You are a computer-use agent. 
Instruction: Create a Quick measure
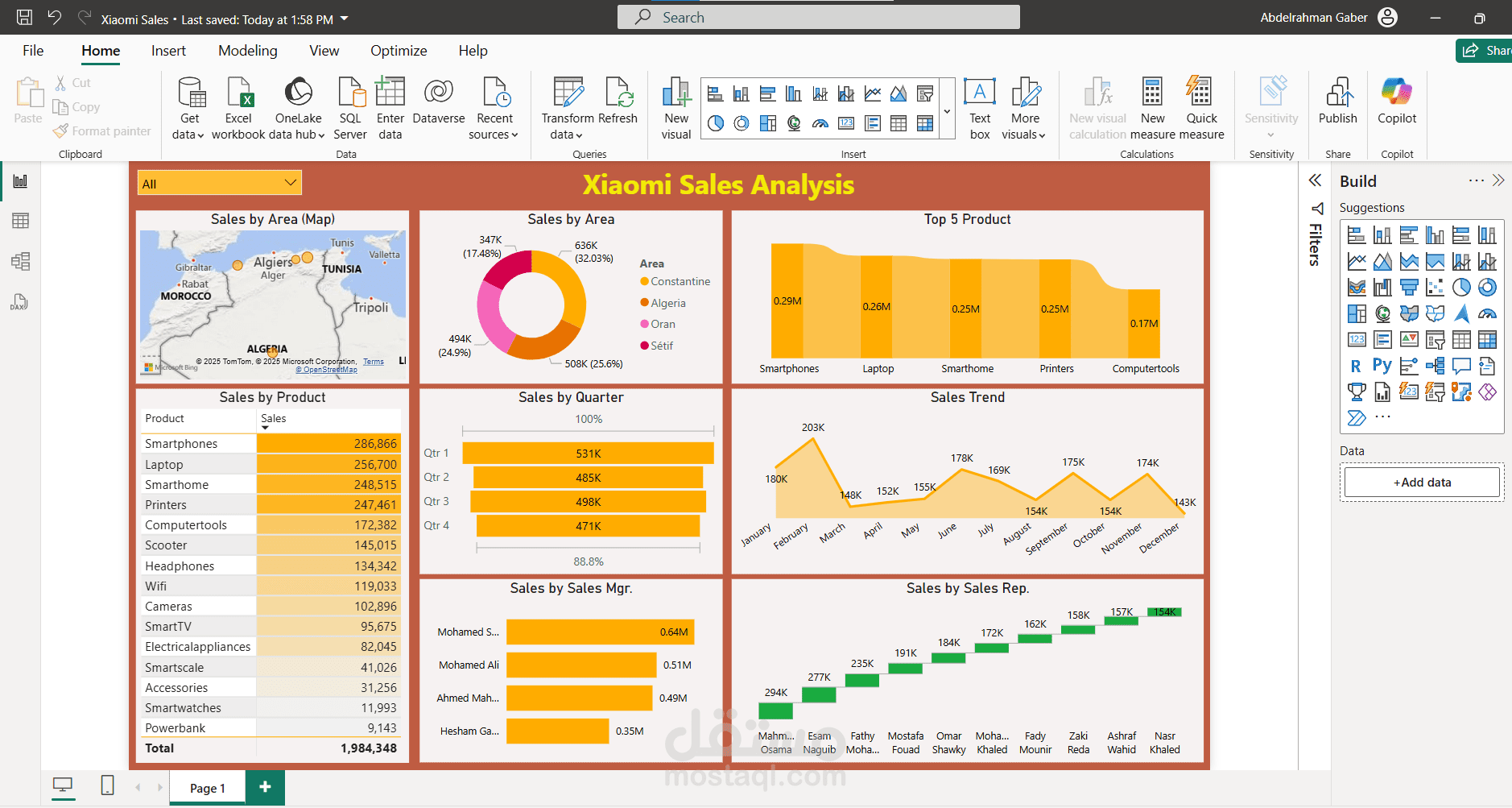tap(1201, 108)
